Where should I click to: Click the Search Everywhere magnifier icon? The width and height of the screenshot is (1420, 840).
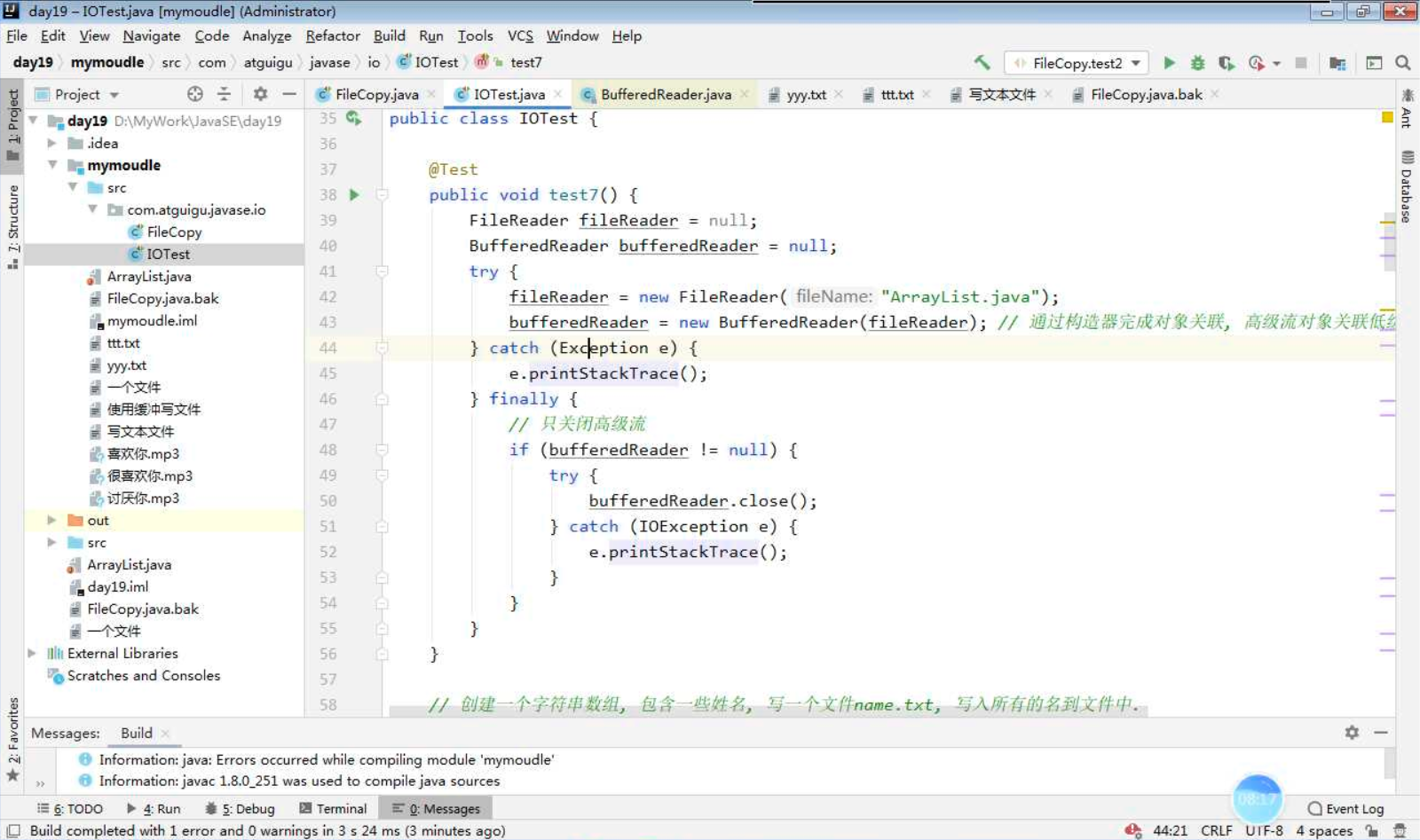[x=1403, y=63]
